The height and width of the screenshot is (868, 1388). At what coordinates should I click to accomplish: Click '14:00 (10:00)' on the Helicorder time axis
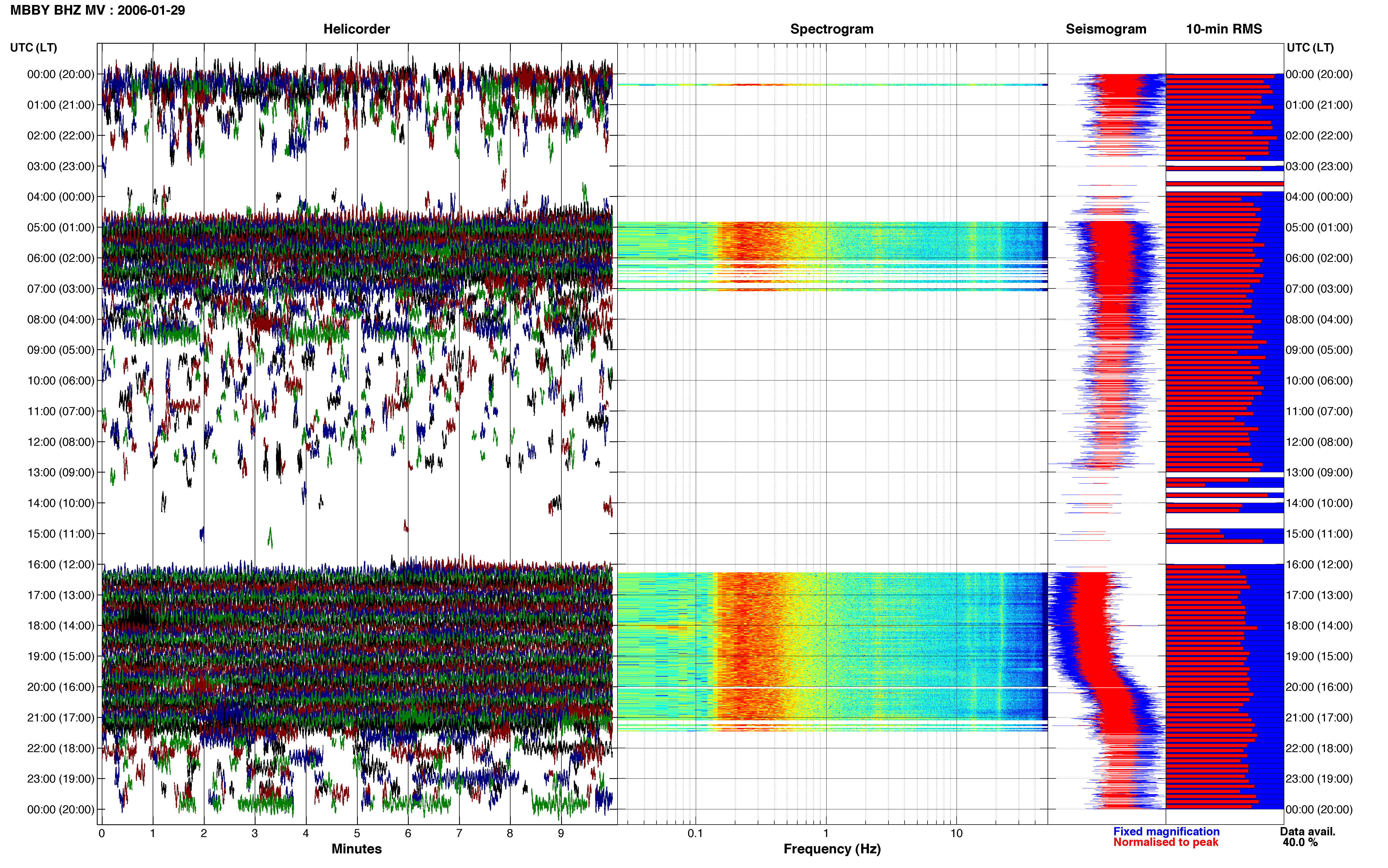click(x=61, y=504)
